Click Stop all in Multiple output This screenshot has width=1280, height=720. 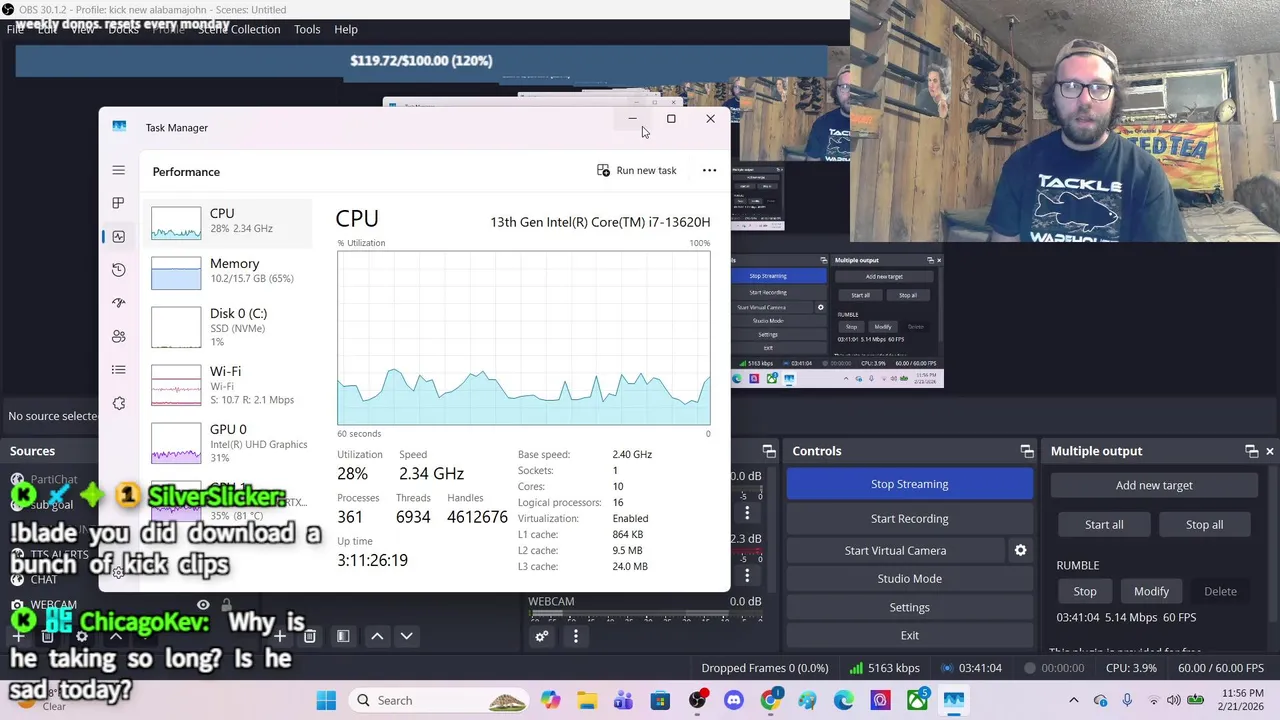pos(1204,524)
